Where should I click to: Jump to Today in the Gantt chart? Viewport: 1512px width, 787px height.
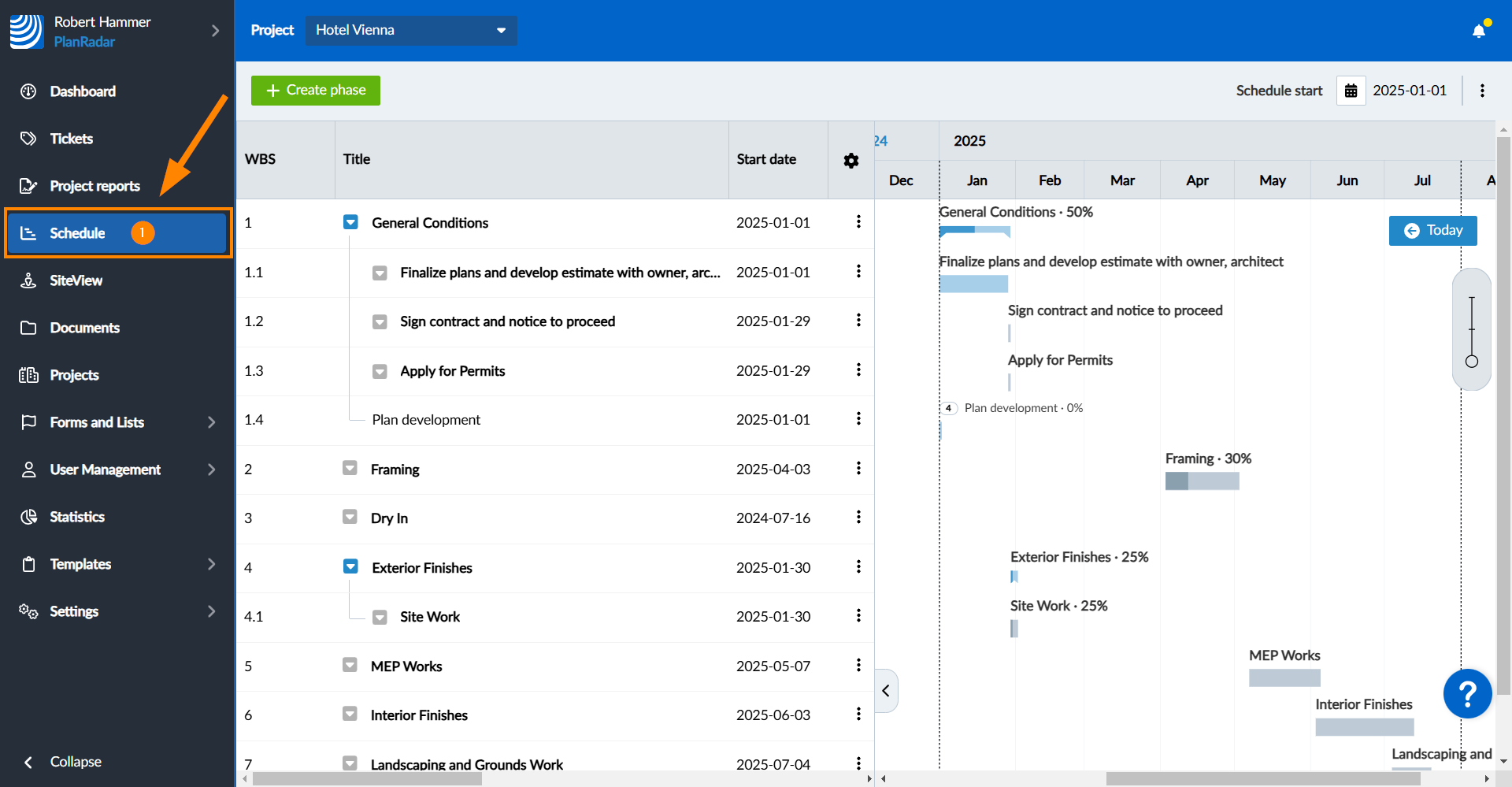[x=1432, y=231]
